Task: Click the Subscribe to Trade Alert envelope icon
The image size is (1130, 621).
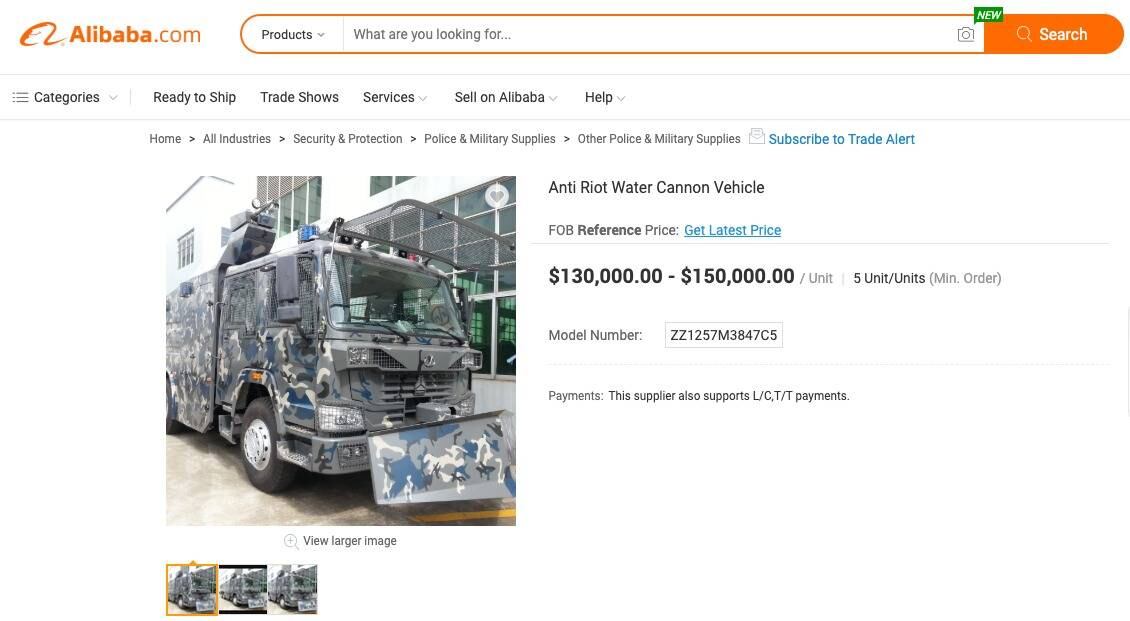Action: [757, 135]
